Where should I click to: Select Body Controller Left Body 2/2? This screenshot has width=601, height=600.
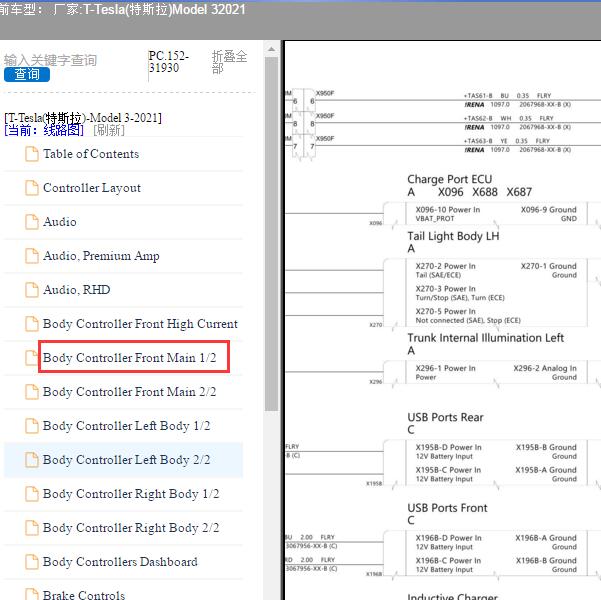[x=126, y=460]
